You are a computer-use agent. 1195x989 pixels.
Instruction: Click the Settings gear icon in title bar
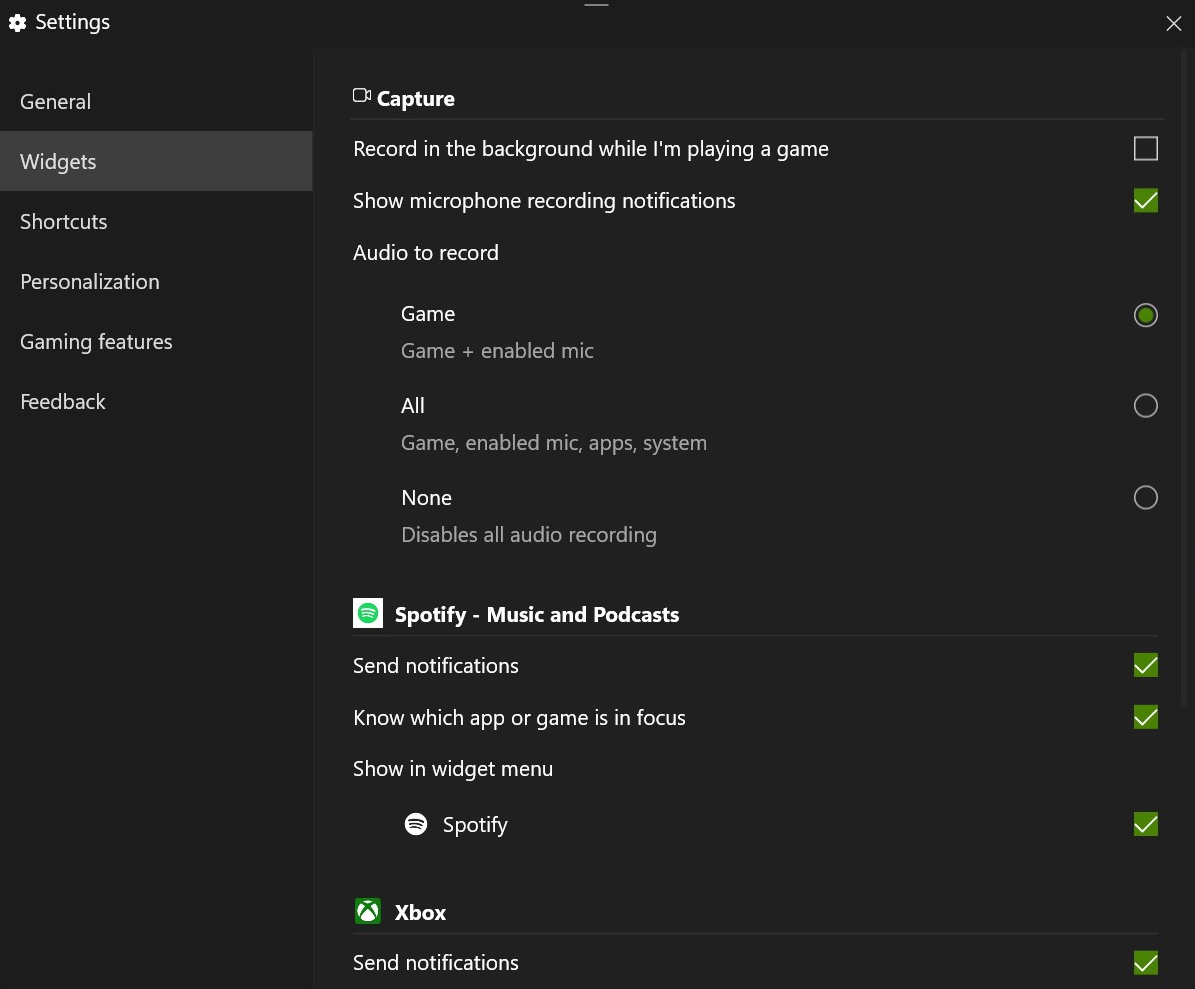pos(18,23)
